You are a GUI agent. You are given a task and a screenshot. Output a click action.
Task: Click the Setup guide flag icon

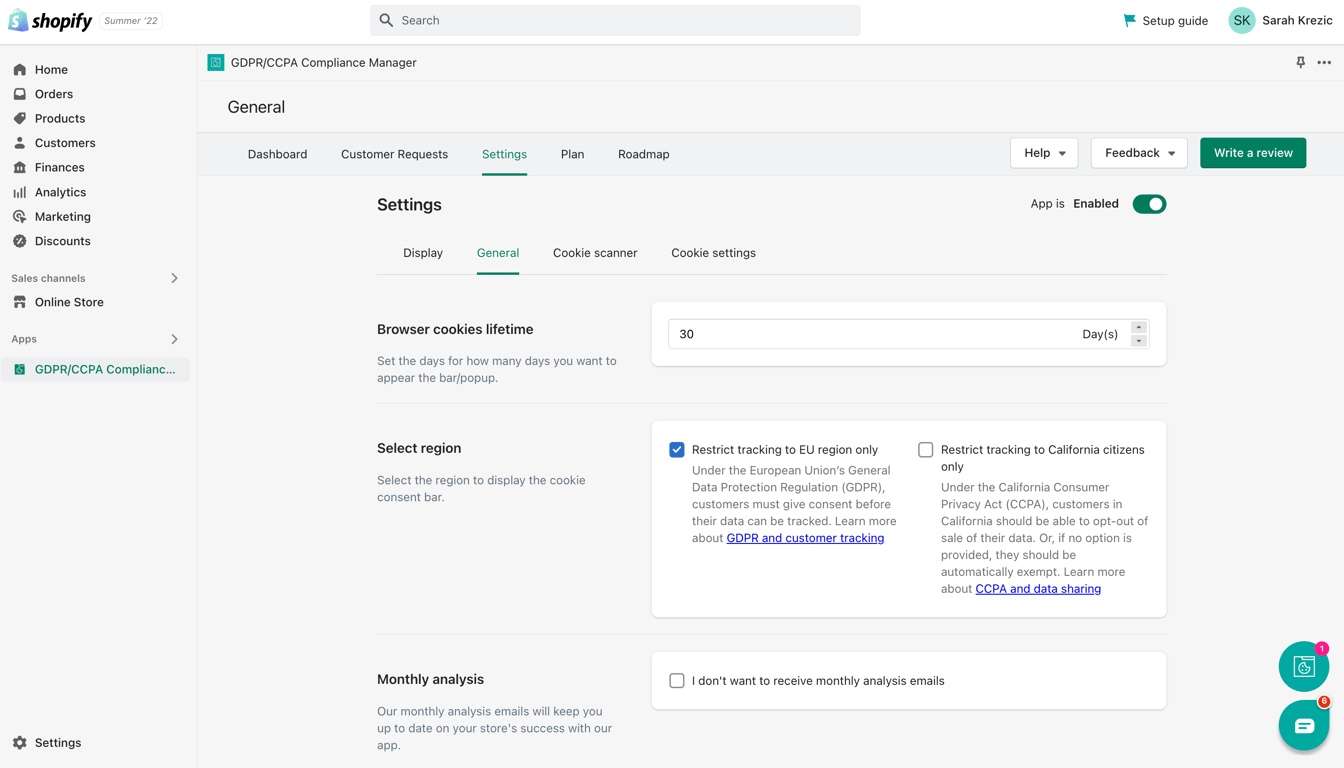(x=1129, y=20)
